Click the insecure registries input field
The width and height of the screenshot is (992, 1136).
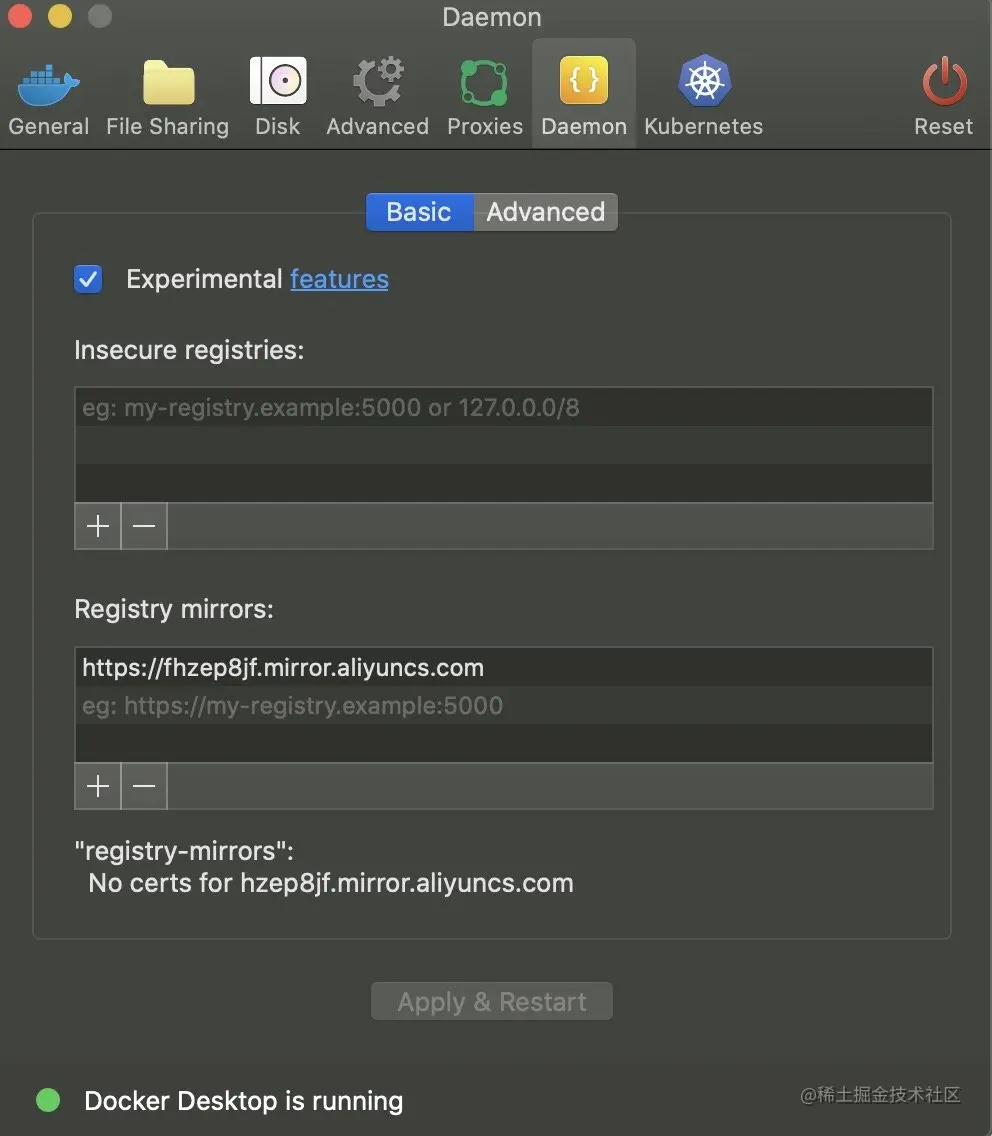pos(504,407)
